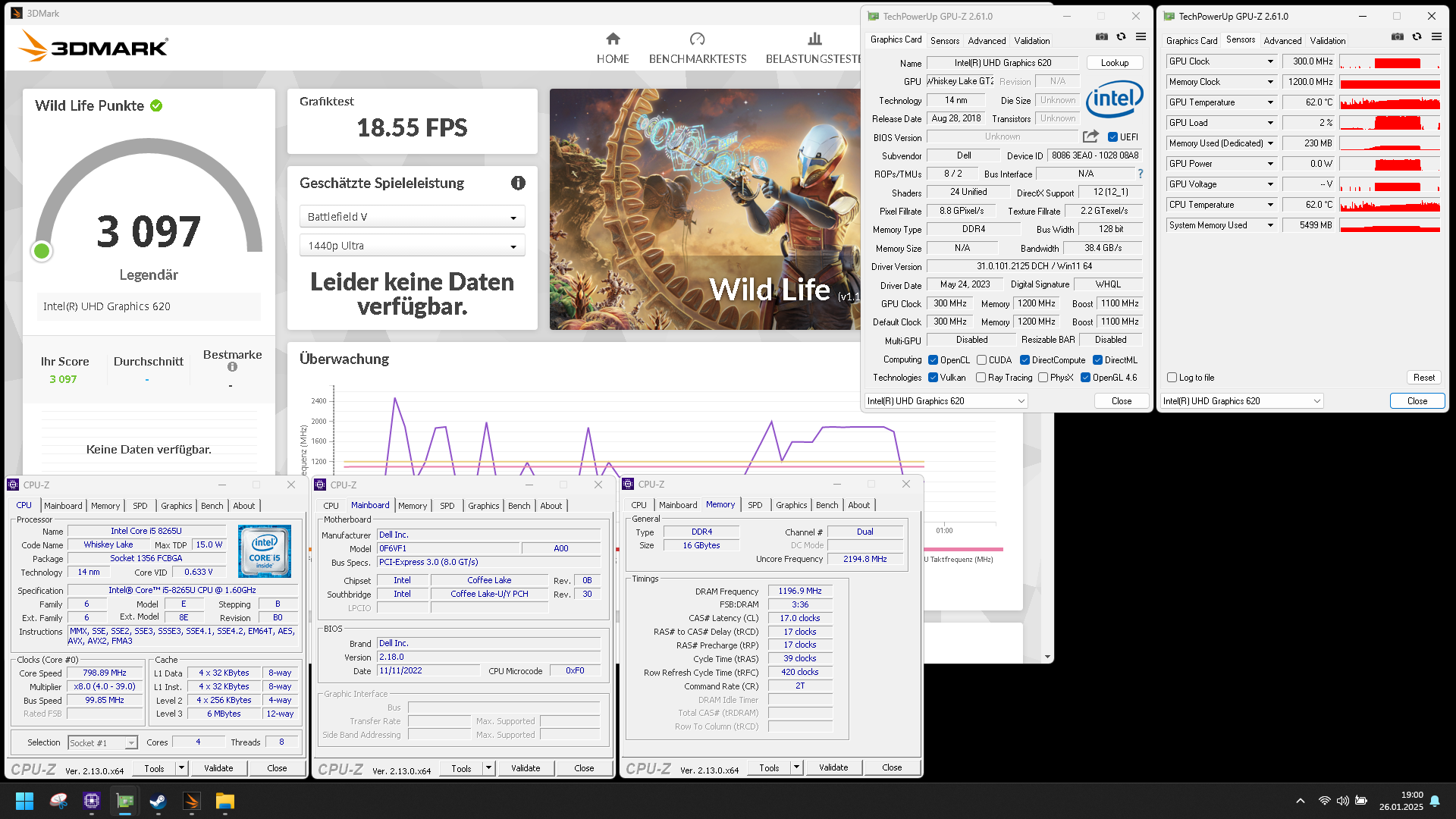Open SPD tab in CPU-Z Memory window
Image resolution: width=1456 pixels, height=819 pixels.
pyautogui.click(x=755, y=505)
